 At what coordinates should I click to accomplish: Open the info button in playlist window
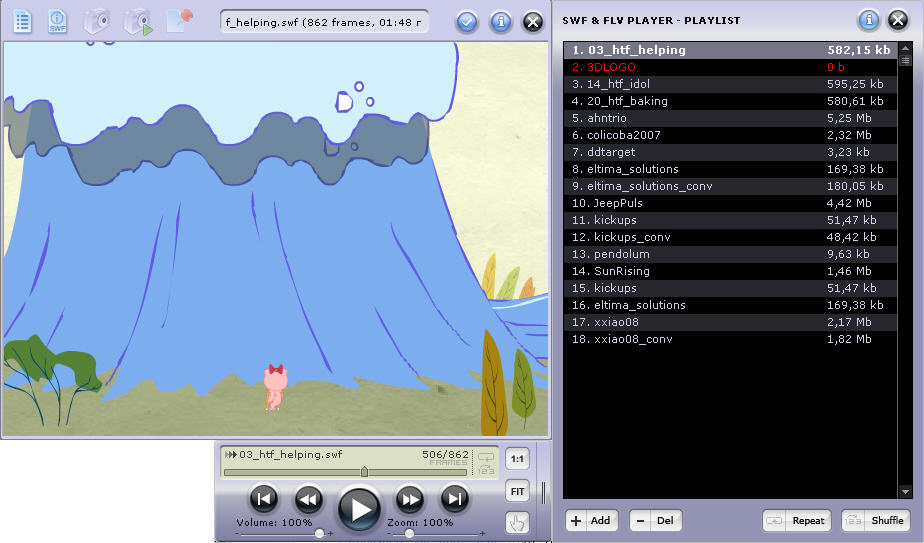pyautogui.click(x=868, y=20)
